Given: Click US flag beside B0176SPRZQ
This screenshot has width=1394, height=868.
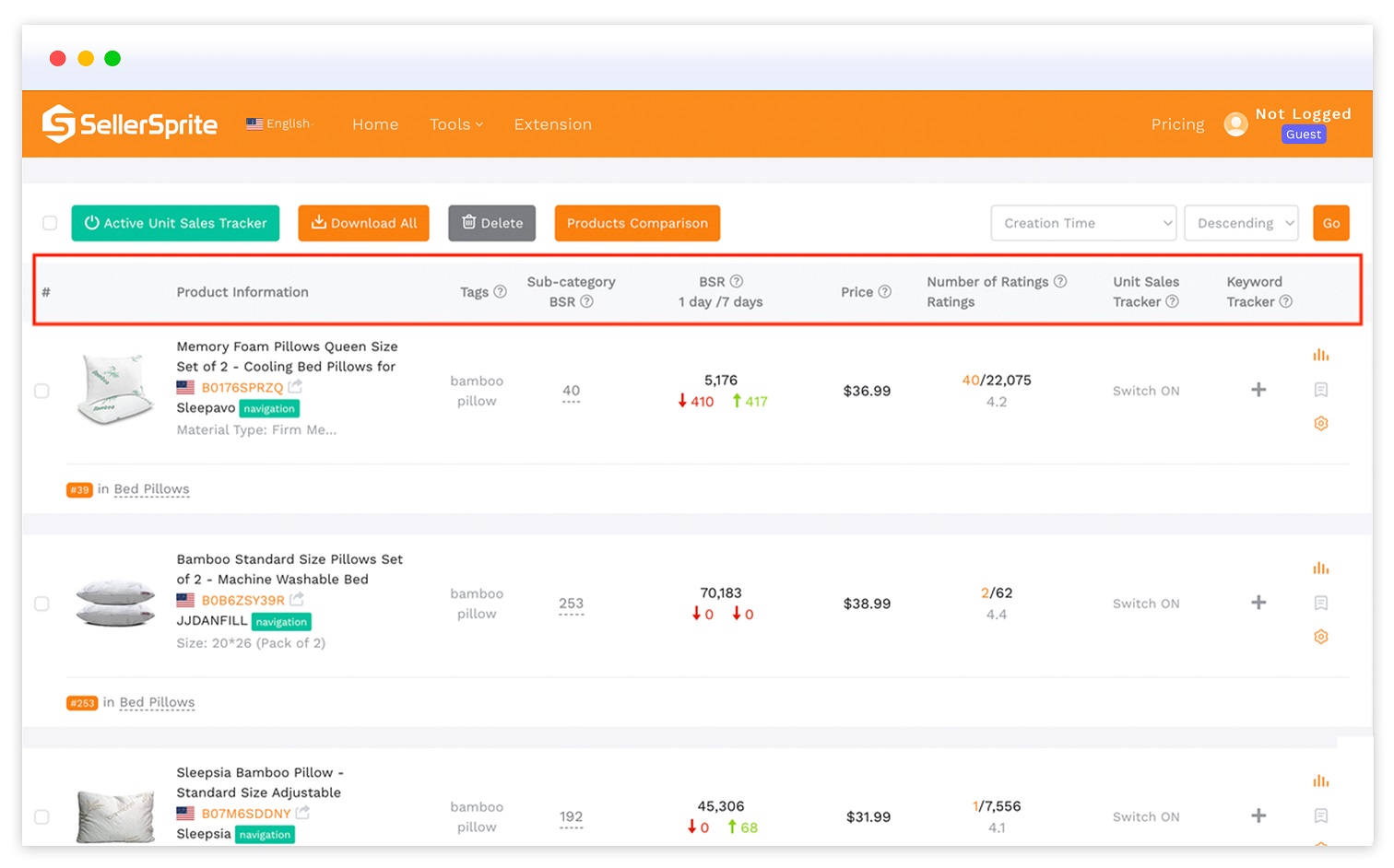Looking at the screenshot, I should [x=185, y=387].
